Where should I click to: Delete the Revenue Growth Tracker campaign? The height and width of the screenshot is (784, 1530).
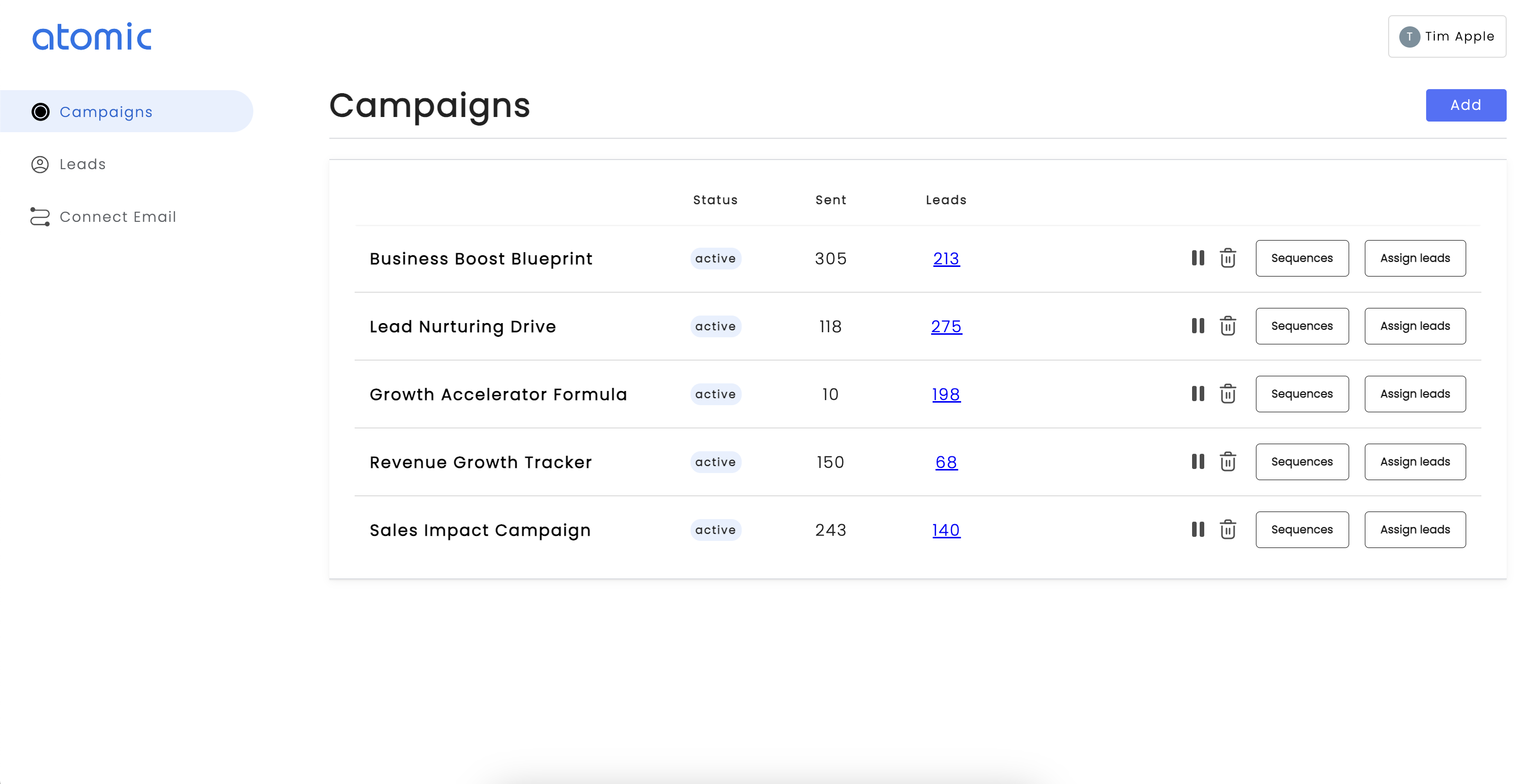[1228, 461]
